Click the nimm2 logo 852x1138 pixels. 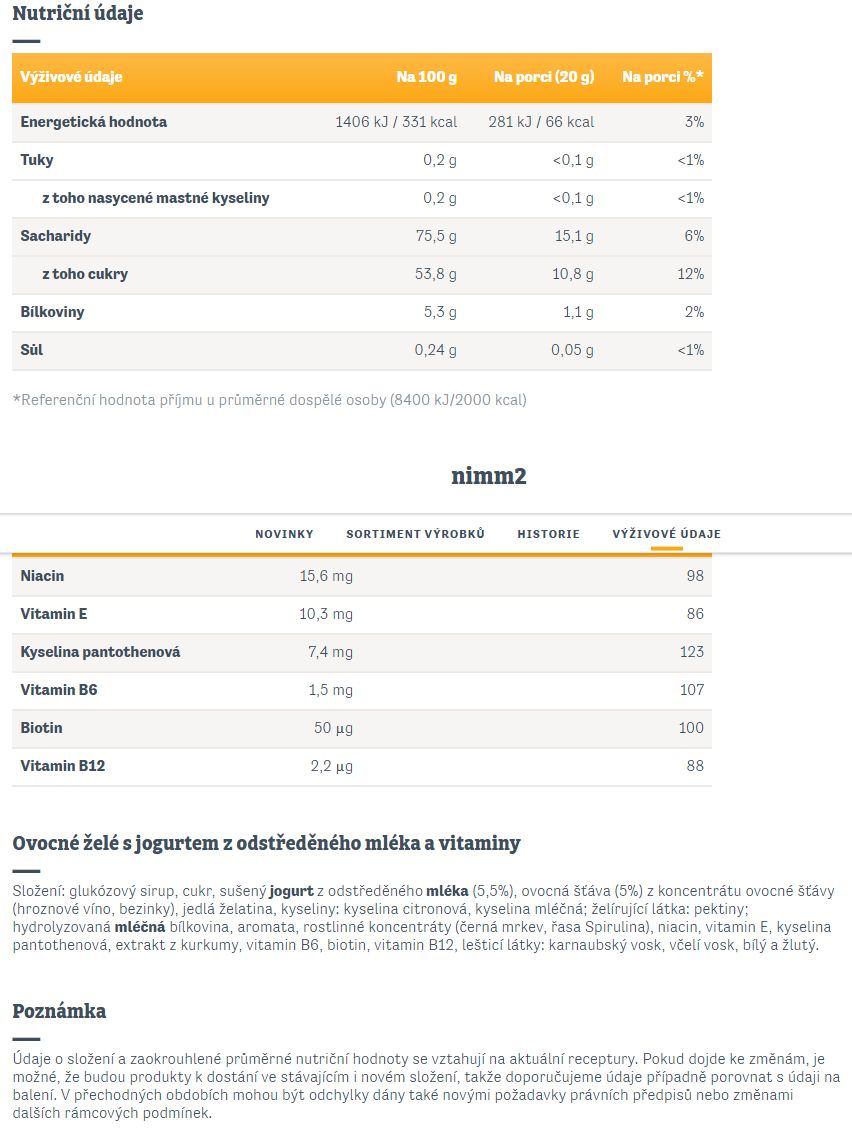[488, 476]
